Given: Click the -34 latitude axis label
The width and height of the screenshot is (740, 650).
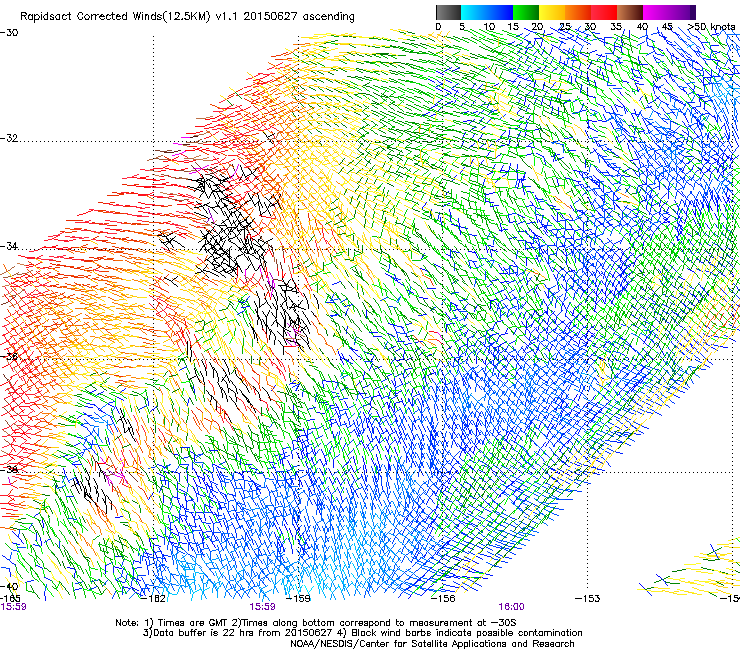Looking at the screenshot, I should 9,246.
